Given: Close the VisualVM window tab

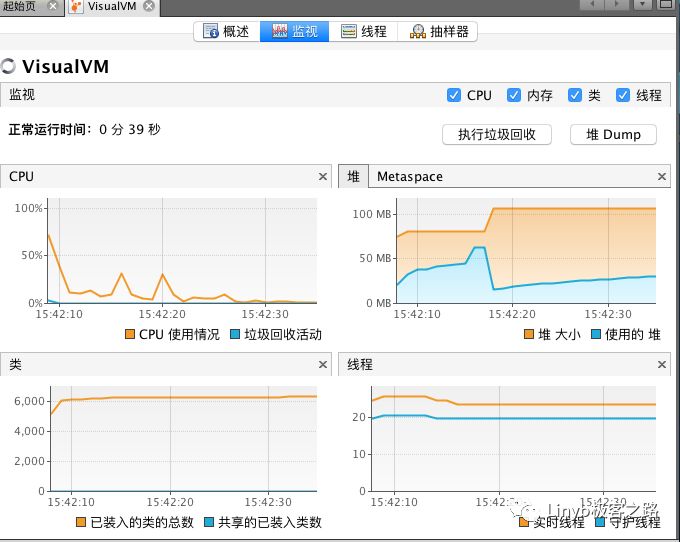Looking at the screenshot, I should 149,6.
